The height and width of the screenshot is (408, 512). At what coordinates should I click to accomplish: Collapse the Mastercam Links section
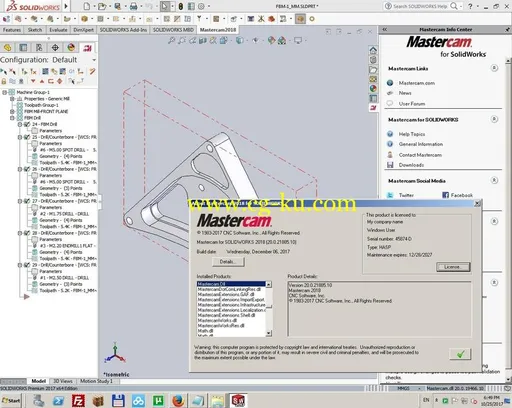[x=494, y=68]
